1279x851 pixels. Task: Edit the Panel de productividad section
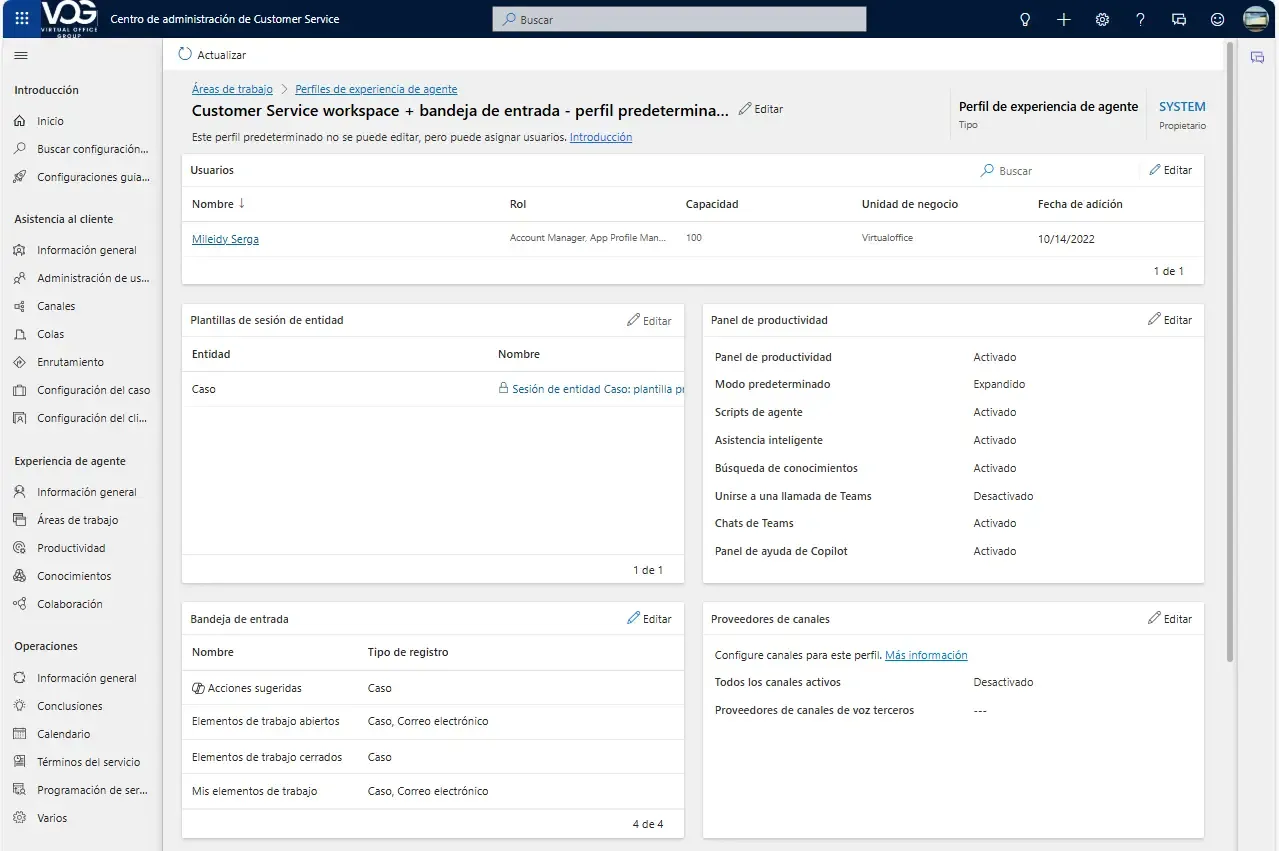(x=1169, y=320)
